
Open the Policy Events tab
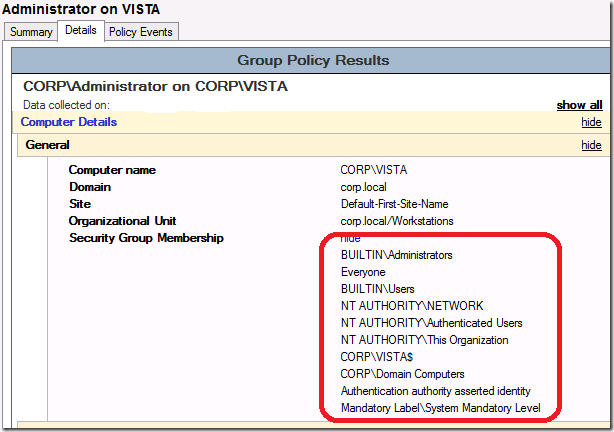(x=140, y=32)
